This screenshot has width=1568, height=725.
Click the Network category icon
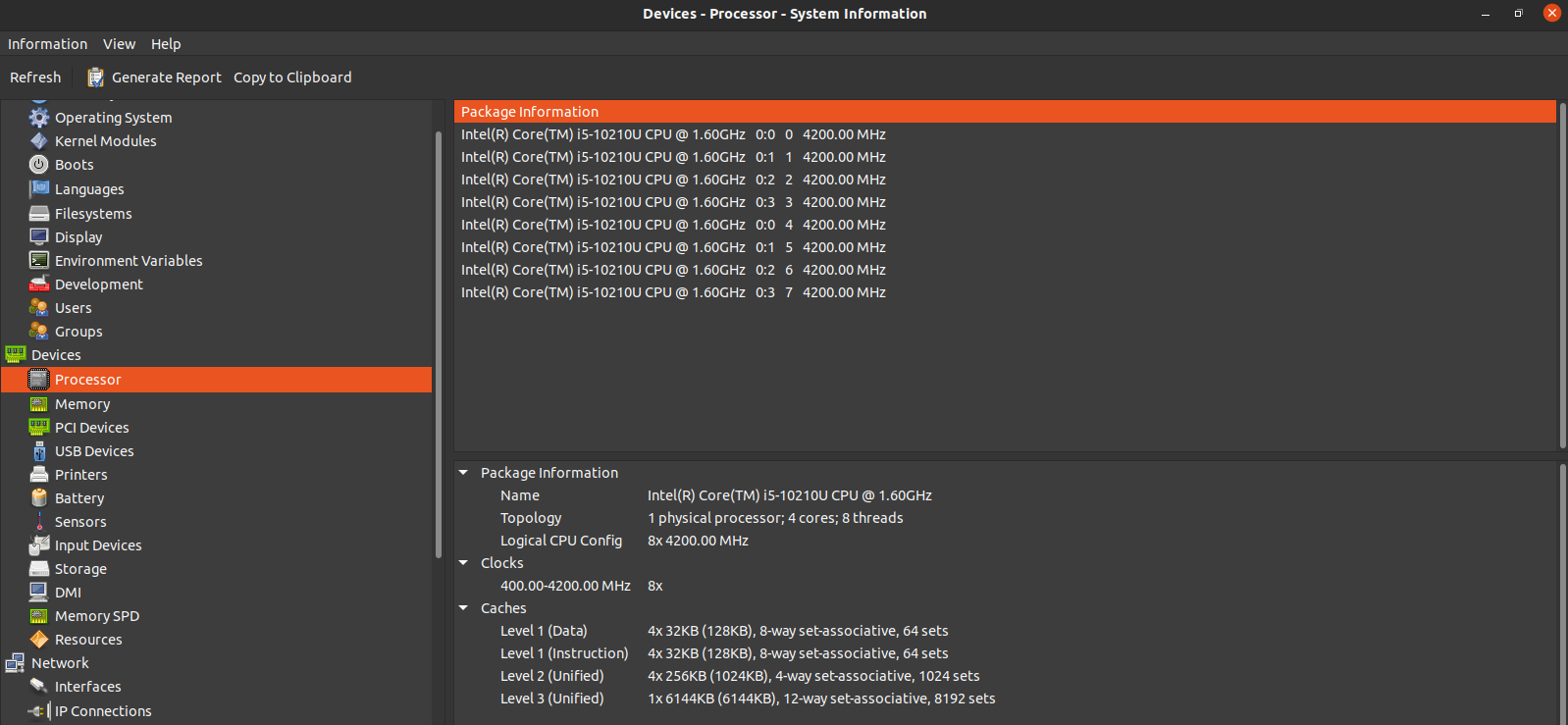click(x=16, y=663)
